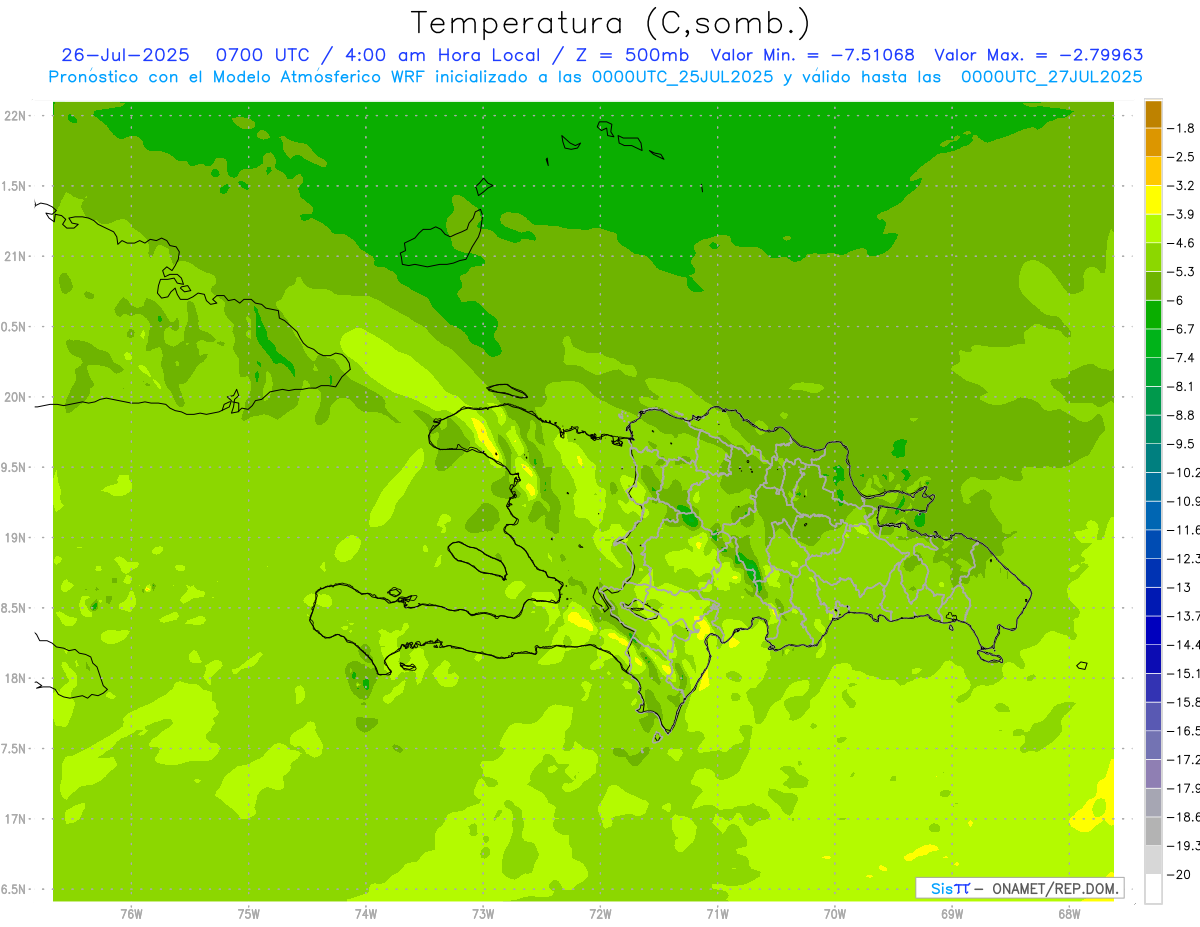Click the yellow swatch below the -3.2 label
The image size is (1200, 927).
point(1153,199)
